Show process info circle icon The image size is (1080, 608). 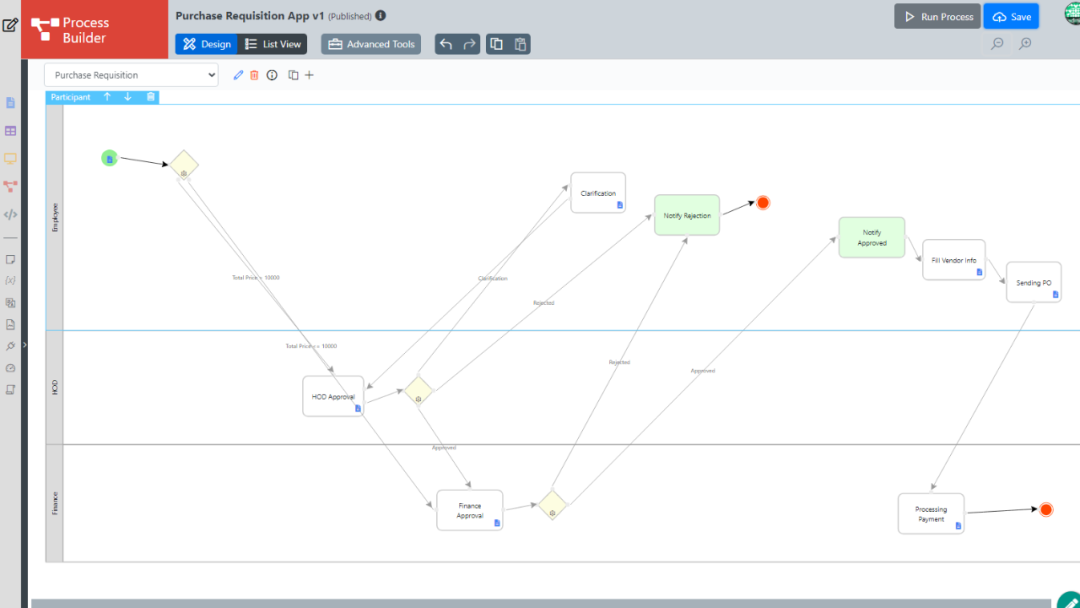[272, 75]
